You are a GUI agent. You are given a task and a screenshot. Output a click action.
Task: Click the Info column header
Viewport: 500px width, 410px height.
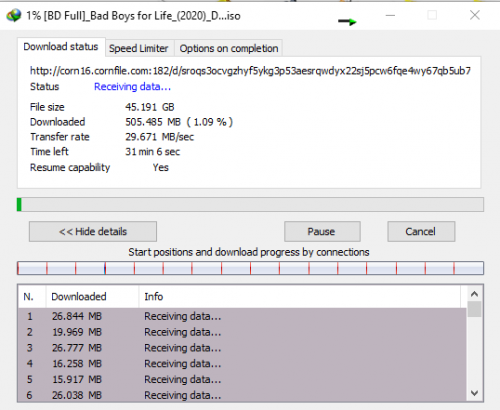pyautogui.click(x=299, y=296)
